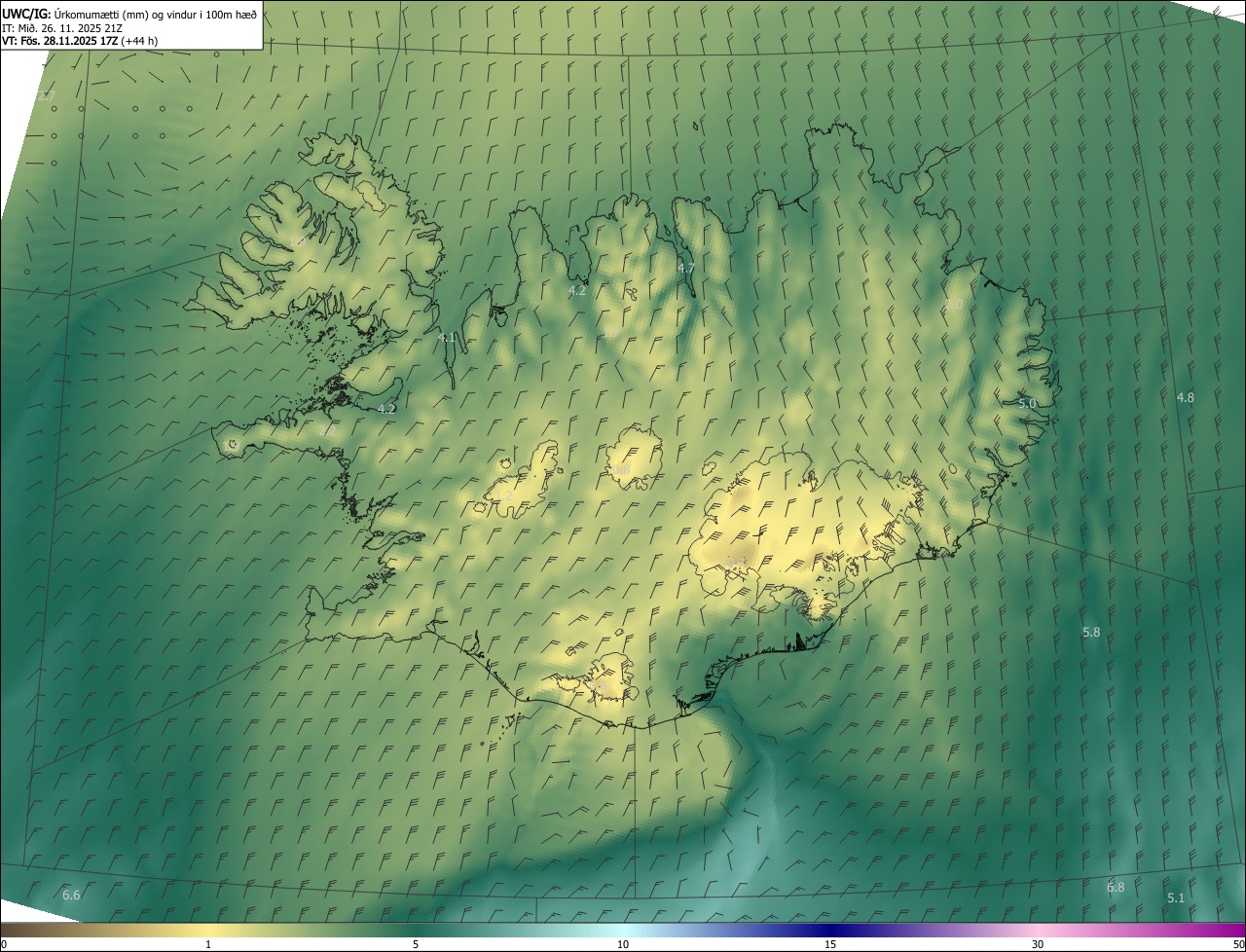The image size is (1246, 952).
Task: Click the 5.1 value label over the sea
Action: pyautogui.click(x=1175, y=897)
